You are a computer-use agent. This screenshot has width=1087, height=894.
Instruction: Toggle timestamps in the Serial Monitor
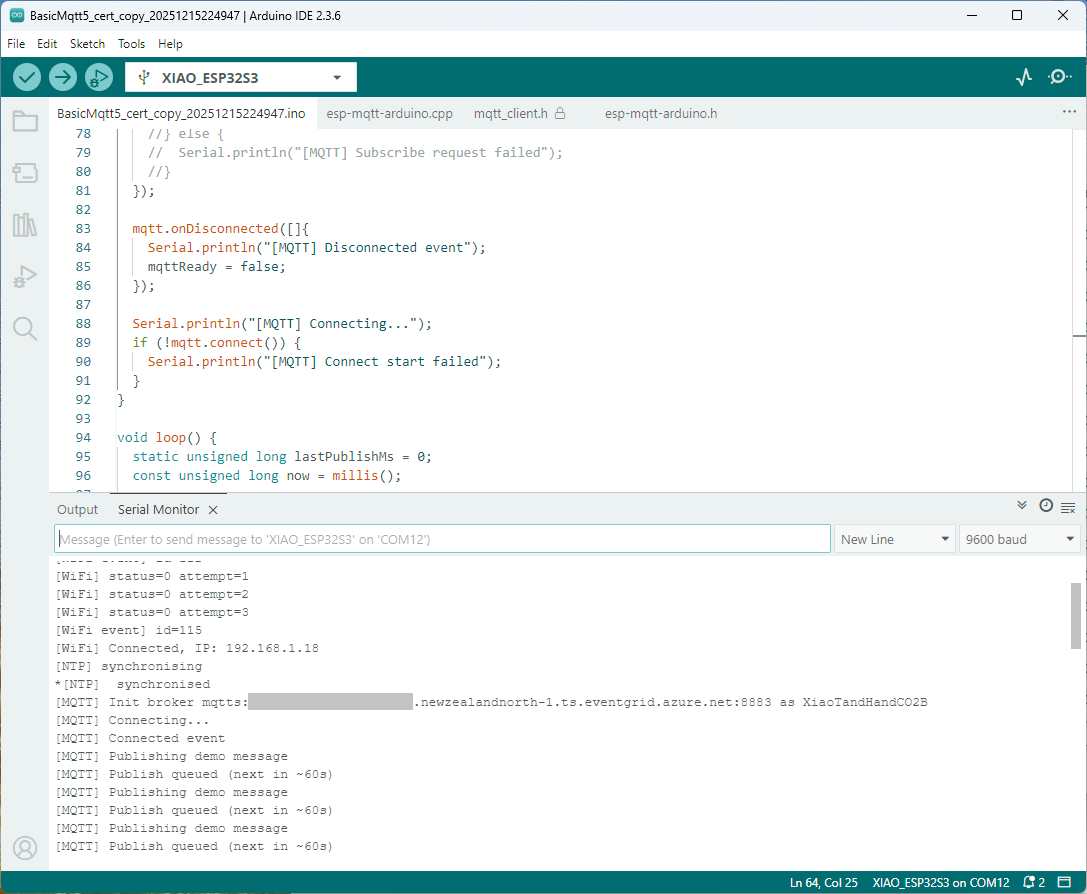click(1046, 506)
